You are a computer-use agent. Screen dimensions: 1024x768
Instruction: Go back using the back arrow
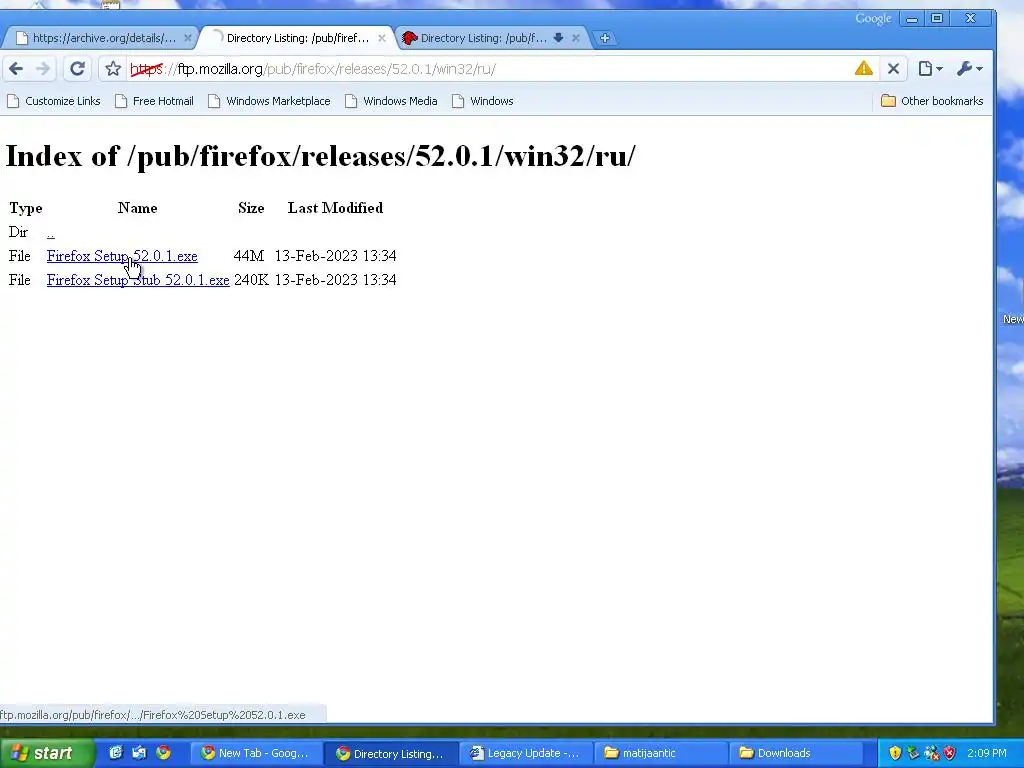pyautogui.click(x=16, y=69)
